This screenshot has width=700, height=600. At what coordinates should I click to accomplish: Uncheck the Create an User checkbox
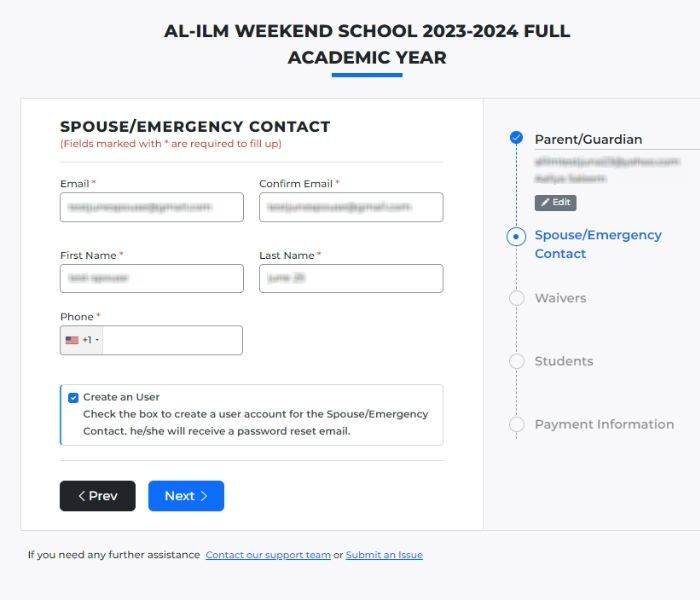click(x=73, y=397)
